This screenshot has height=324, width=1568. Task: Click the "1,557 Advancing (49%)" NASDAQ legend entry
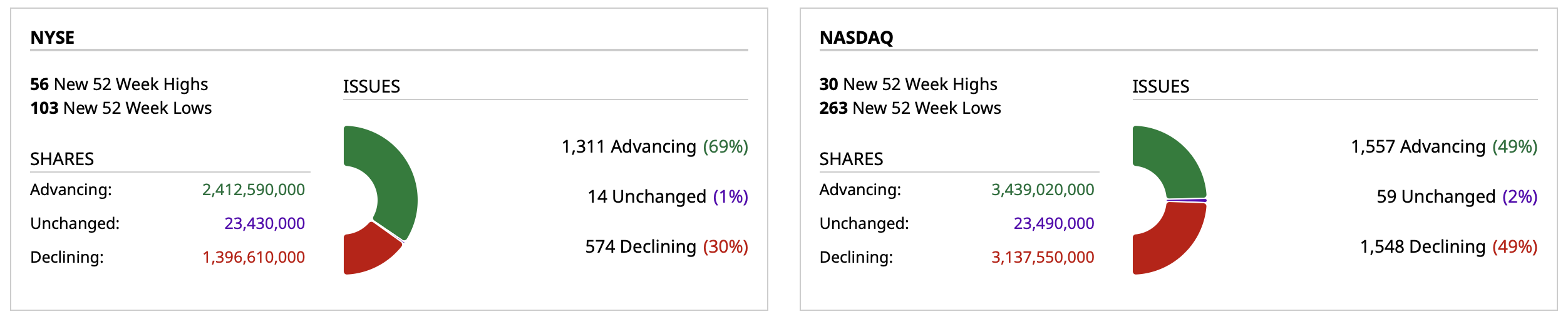(x=1443, y=146)
